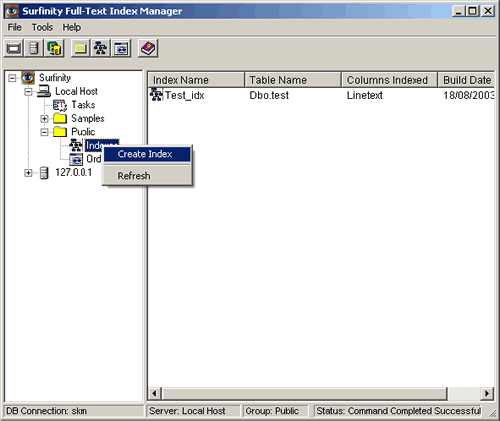500x421 pixels.
Task: Sort by the Build Date column header
Action: pyautogui.click(x=466, y=80)
